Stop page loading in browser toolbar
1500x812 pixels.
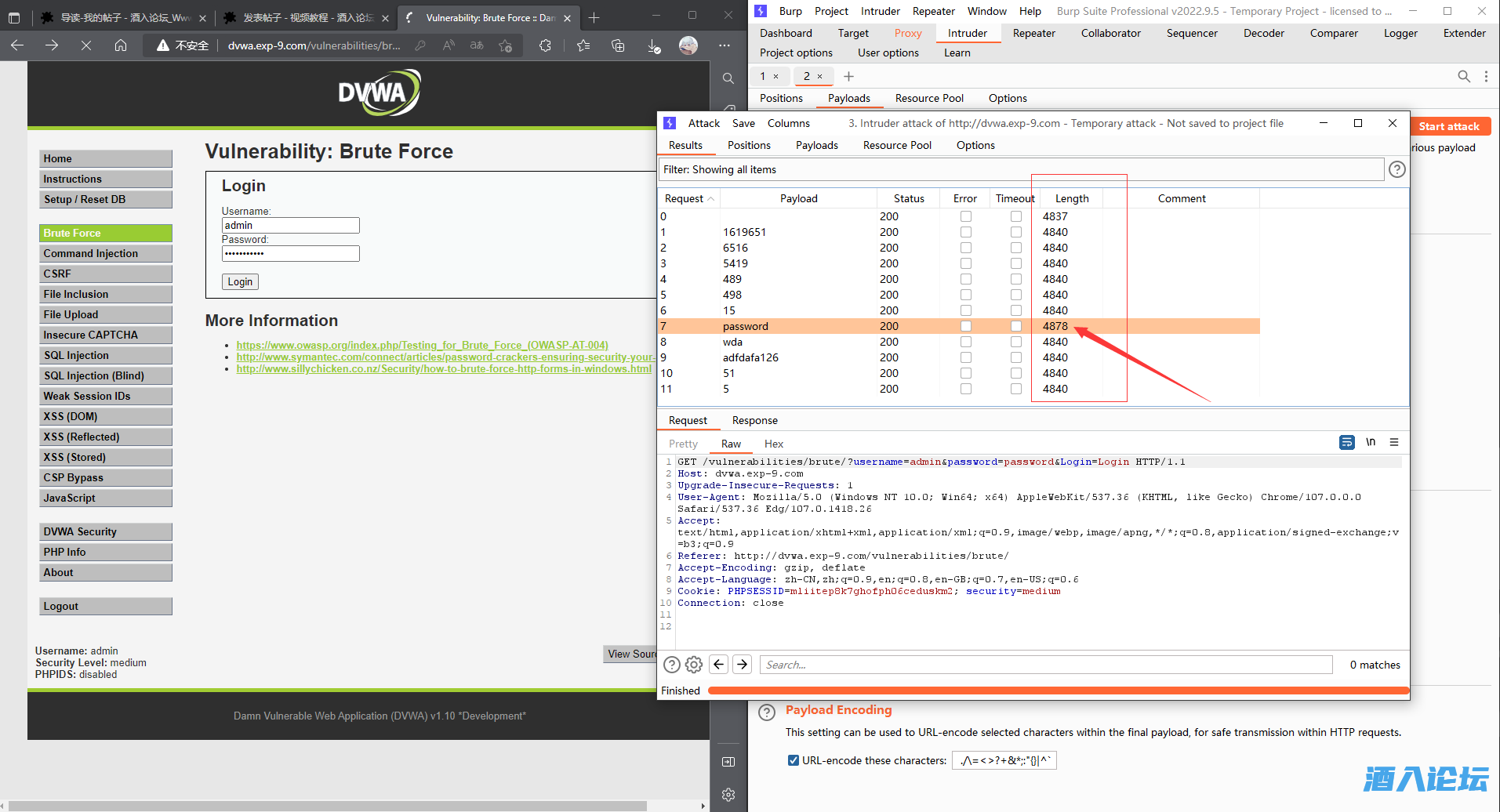click(86, 45)
